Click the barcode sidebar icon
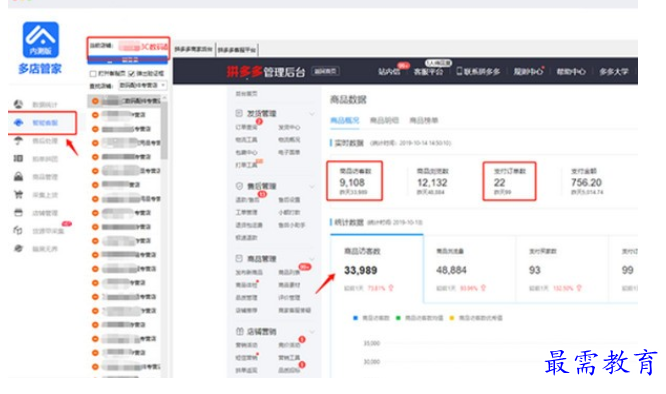Screen dimensions: 666x394 [x=18, y=158]
